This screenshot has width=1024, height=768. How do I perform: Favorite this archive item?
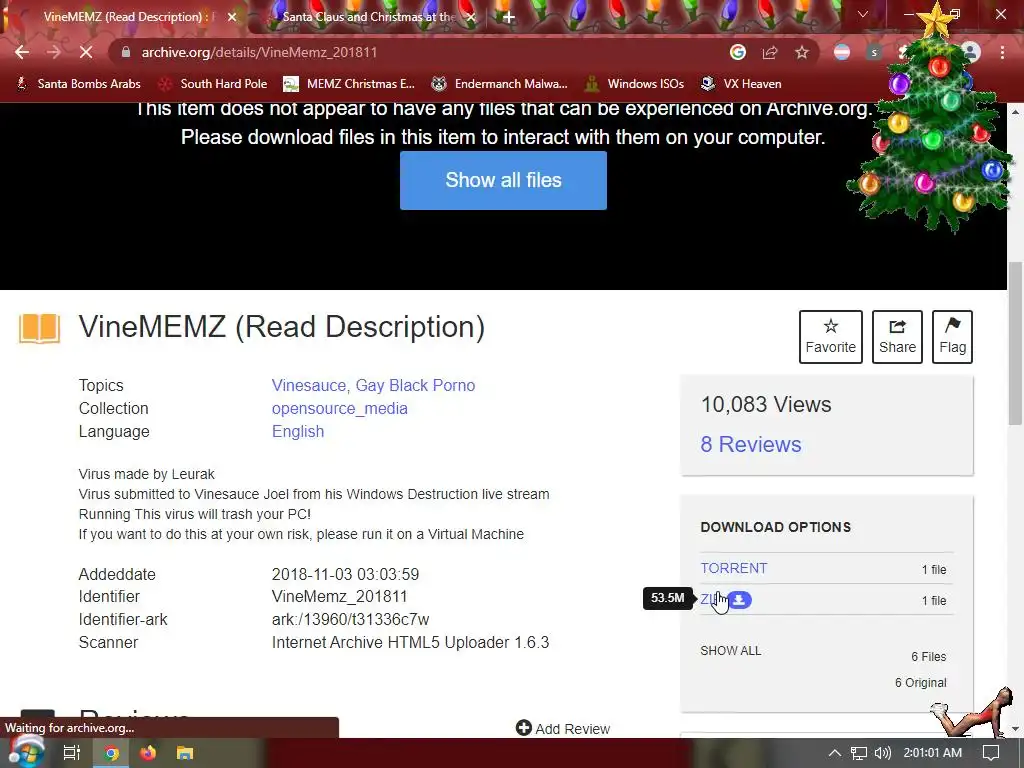pyautogui.click(x=831, y=336)
